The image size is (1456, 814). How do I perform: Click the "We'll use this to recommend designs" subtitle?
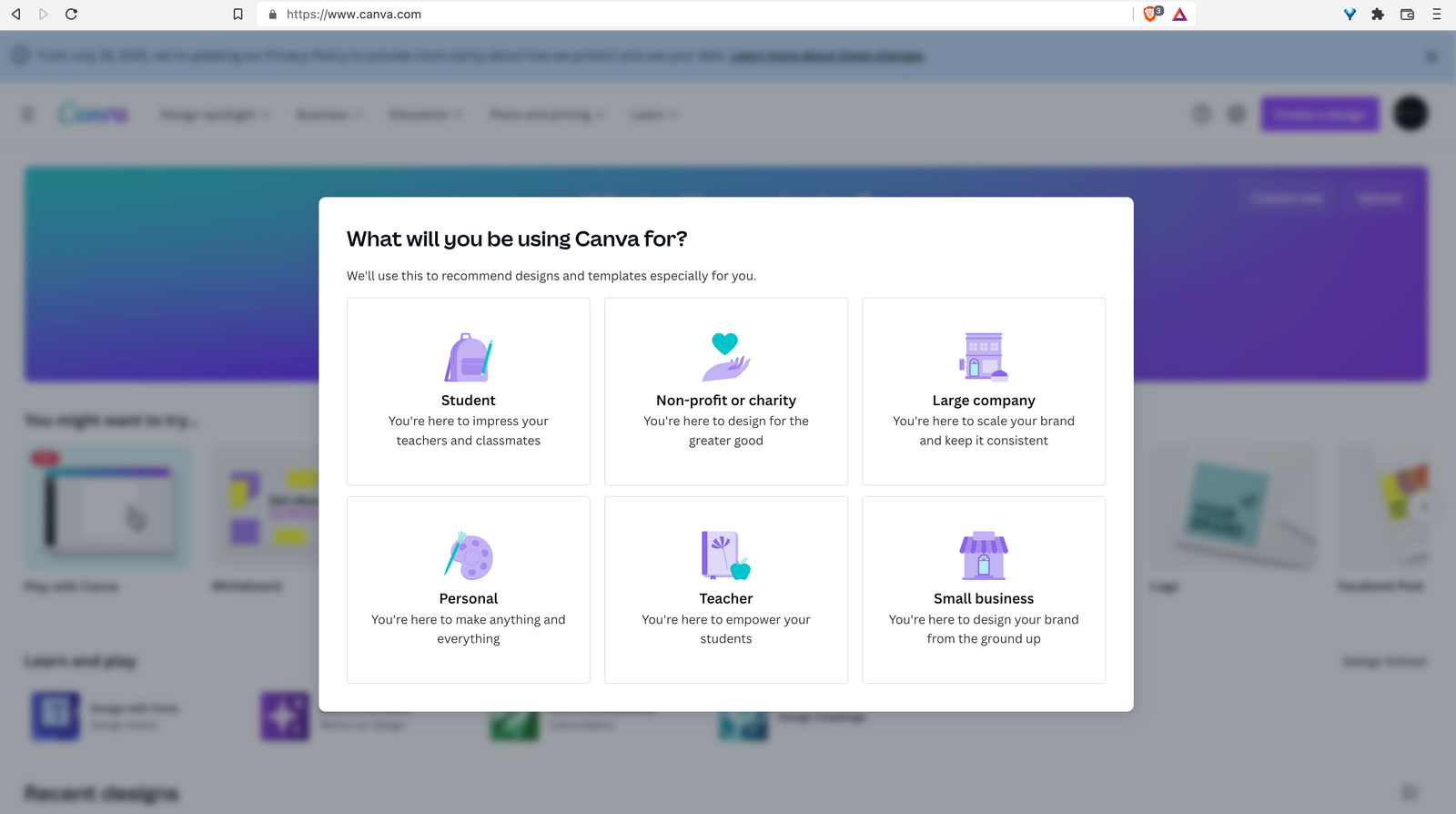[x=551, y=276]
